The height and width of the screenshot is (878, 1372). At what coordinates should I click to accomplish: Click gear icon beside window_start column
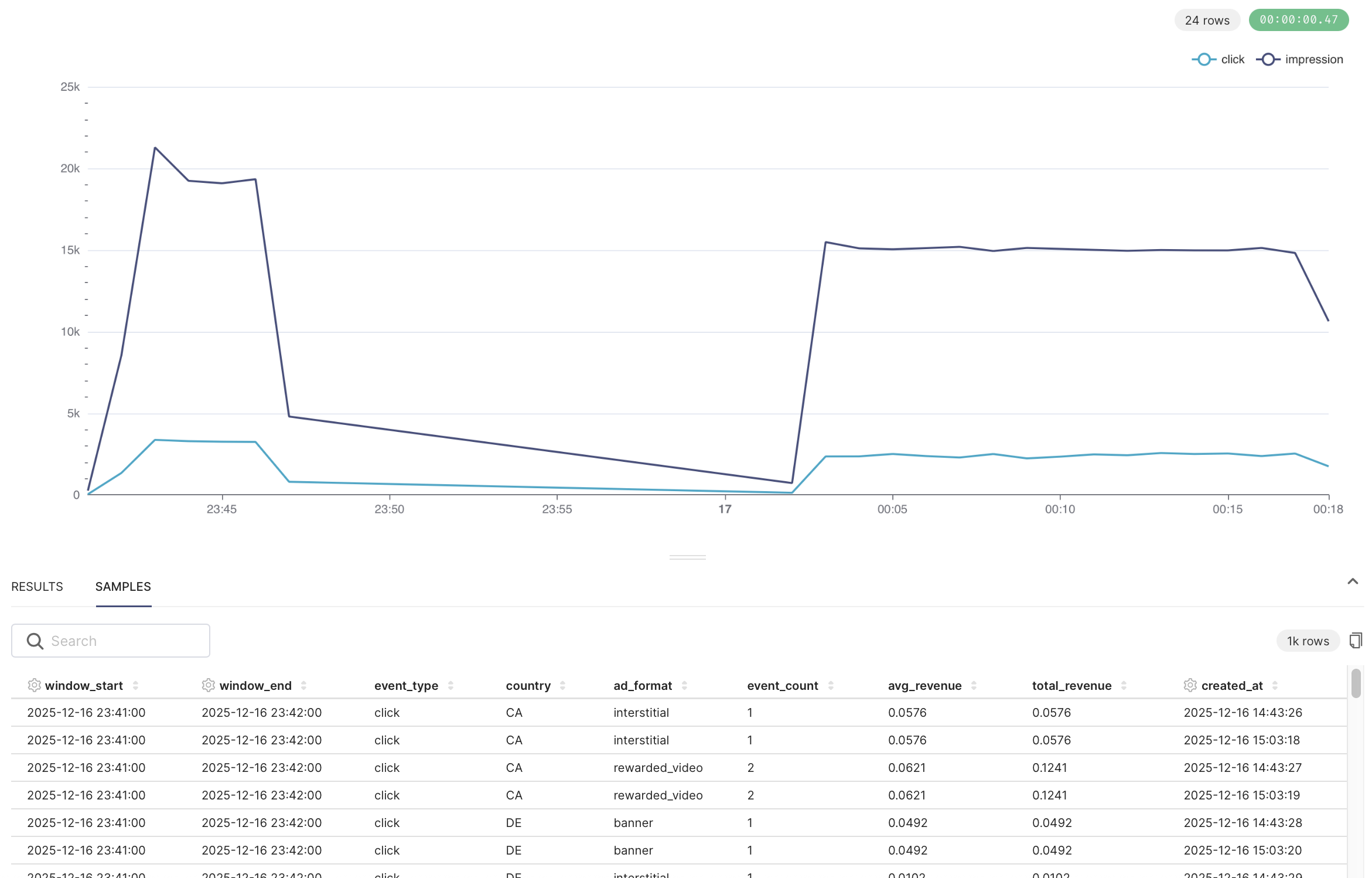(34, 685)
